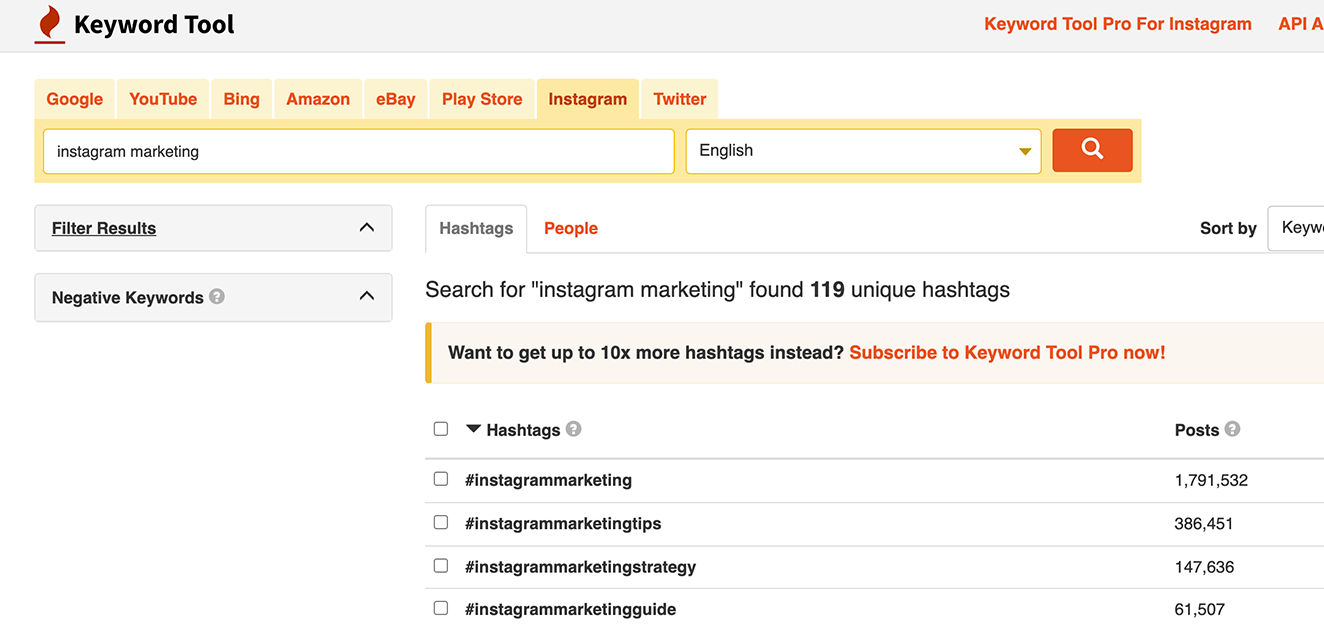Switch to the People tab

coord(570,228)
